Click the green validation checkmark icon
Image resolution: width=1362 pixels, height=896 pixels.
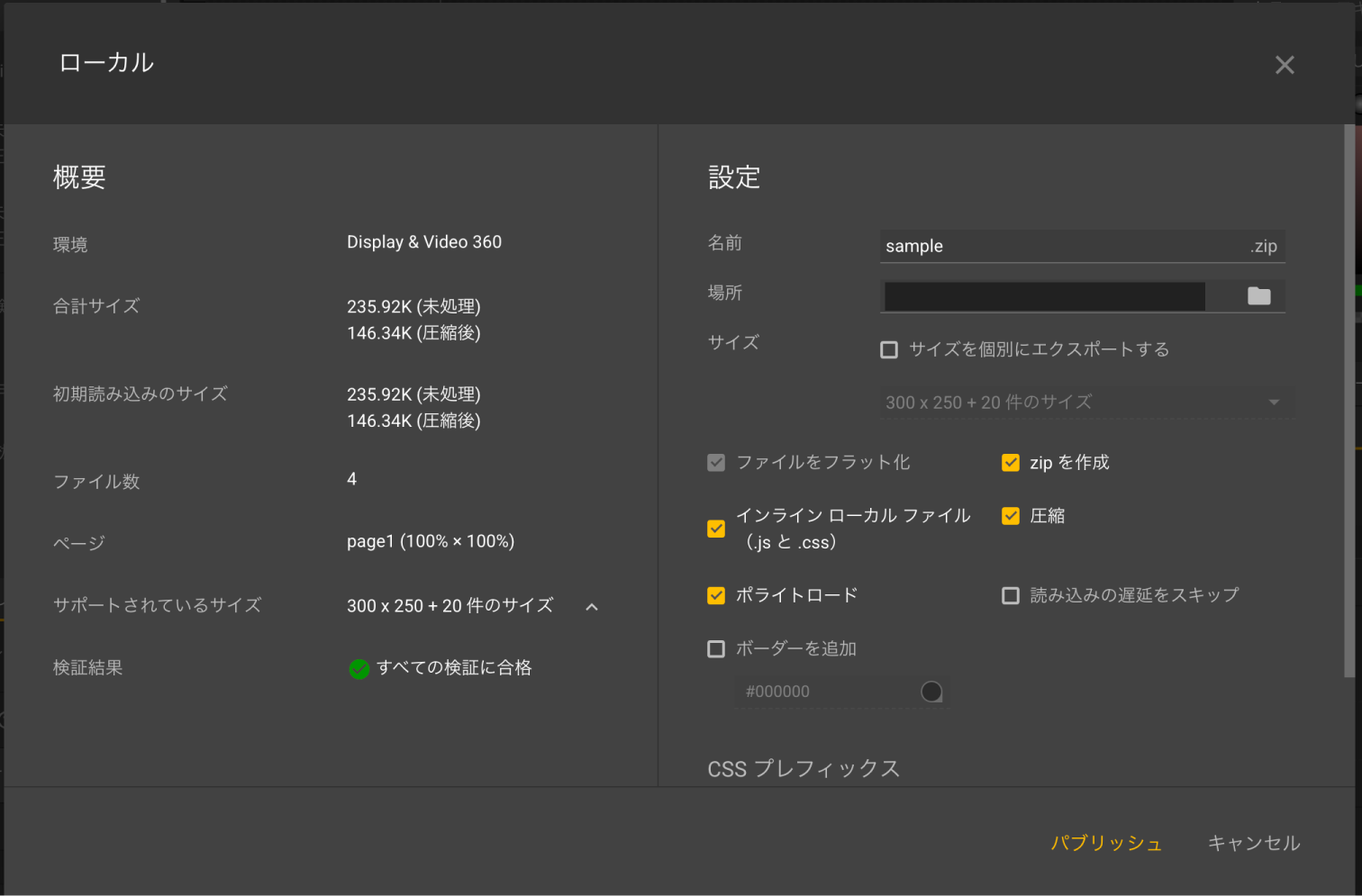click(359, 669)
